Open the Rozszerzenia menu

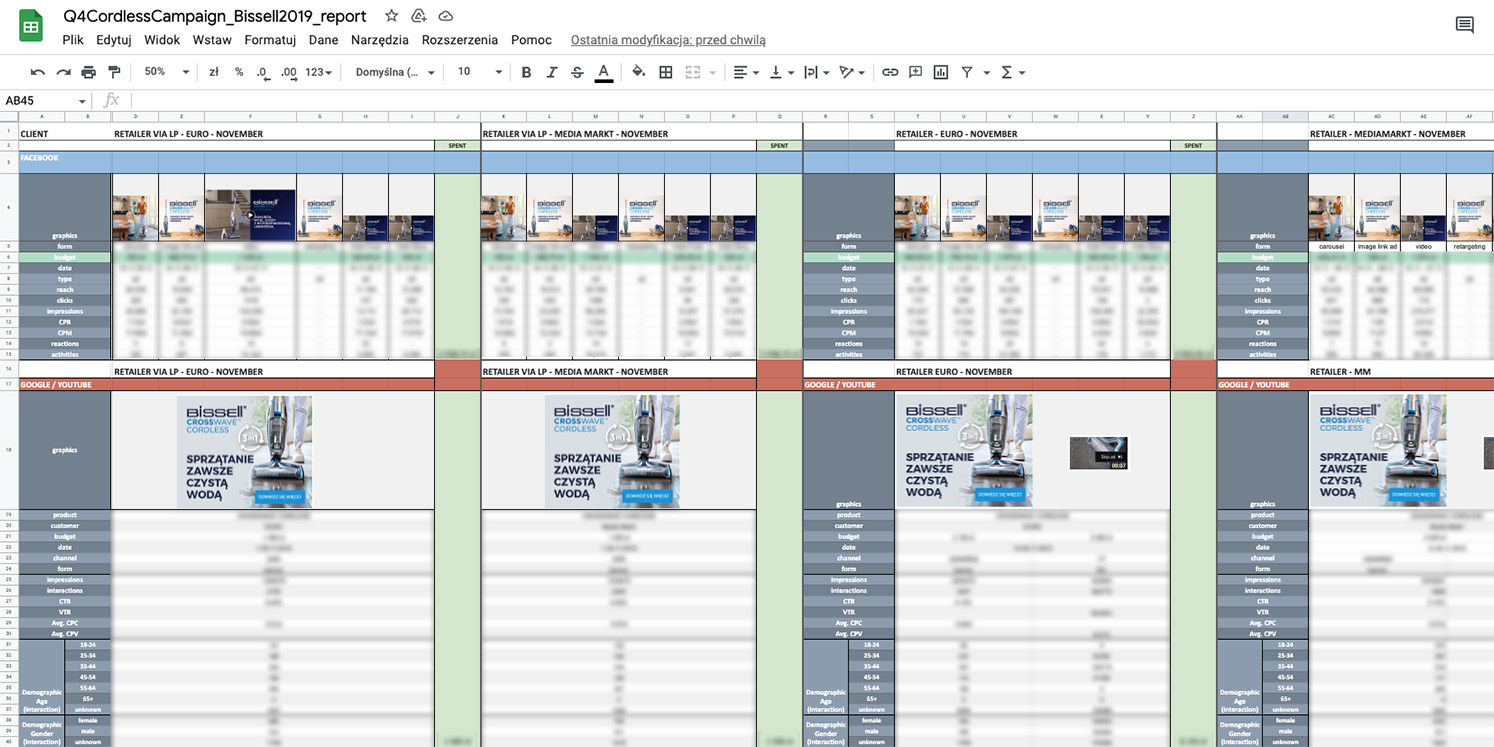(459, 40)
